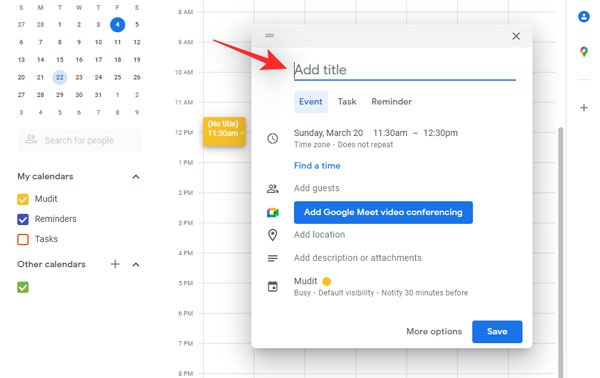Toggle the green other calendar checkbox
Viewport: 600px width, 378px height.
(x=23, y=287)
